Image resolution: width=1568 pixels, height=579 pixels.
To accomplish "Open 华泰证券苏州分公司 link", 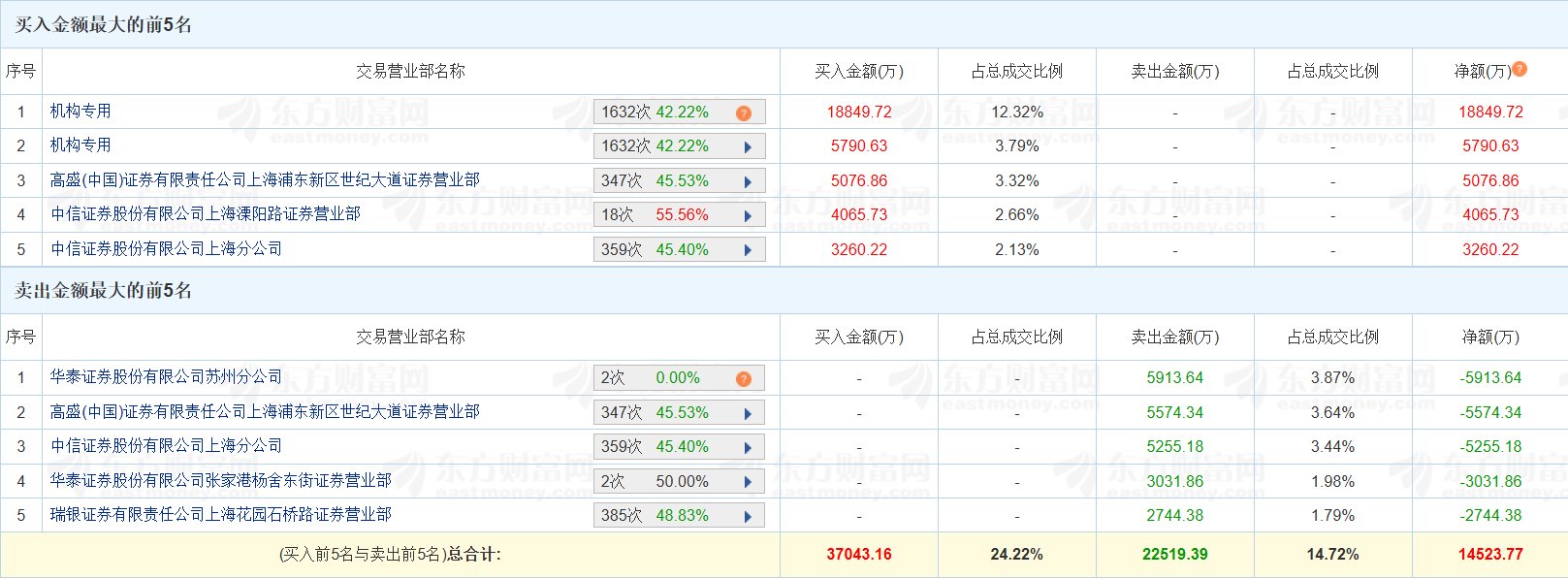I will [166, 376].
